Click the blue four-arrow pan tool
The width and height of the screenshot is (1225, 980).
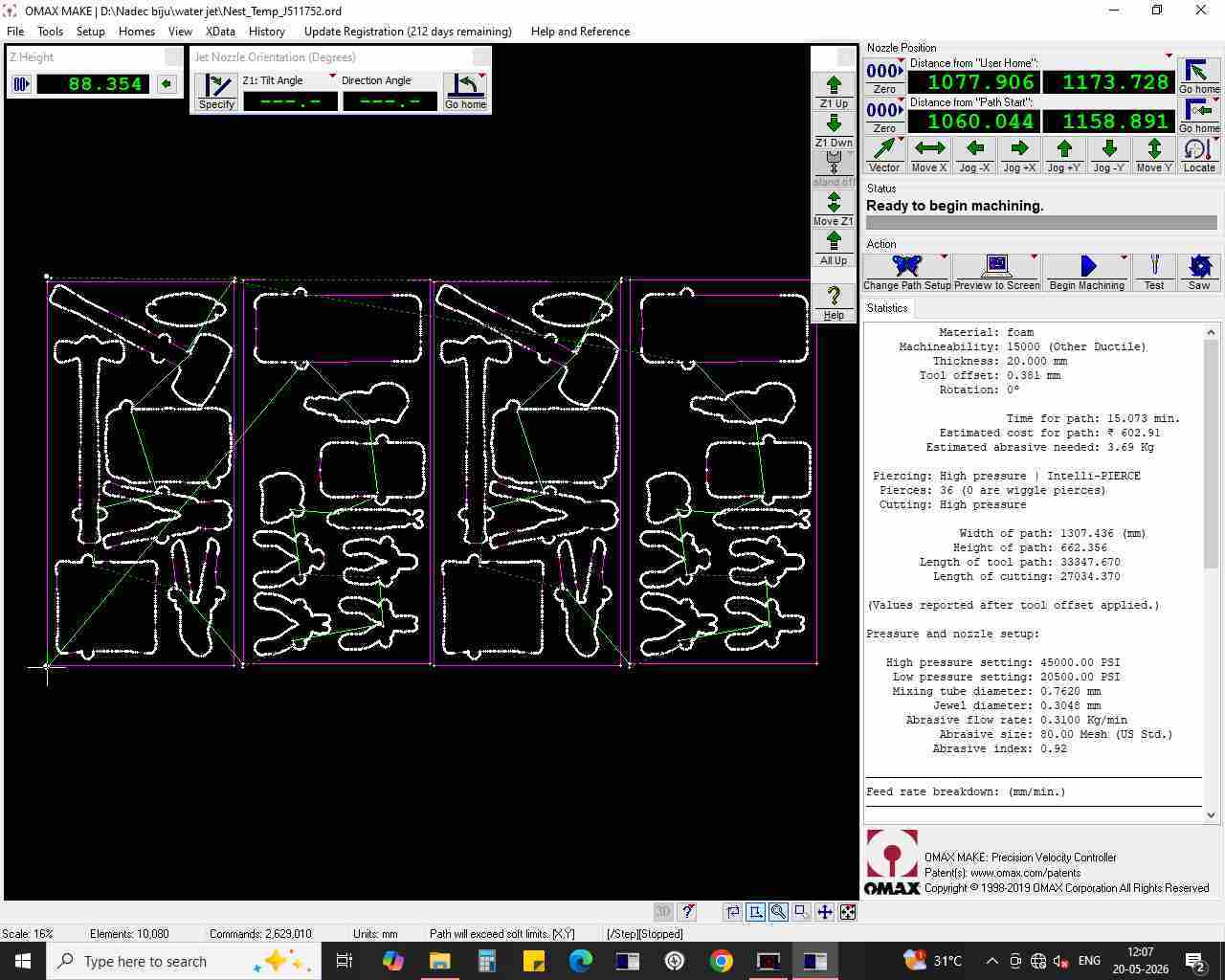[825, 912]
